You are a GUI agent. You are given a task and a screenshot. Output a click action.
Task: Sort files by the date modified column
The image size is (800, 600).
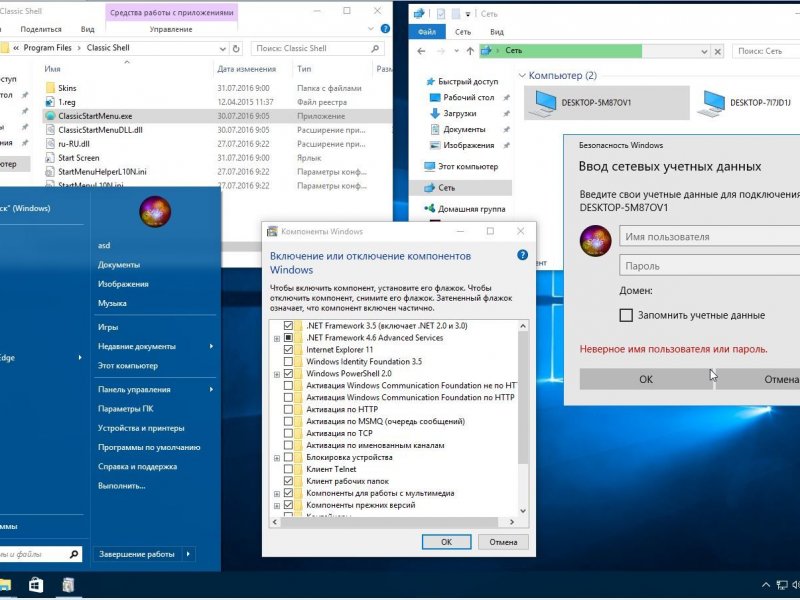(246, 69)
